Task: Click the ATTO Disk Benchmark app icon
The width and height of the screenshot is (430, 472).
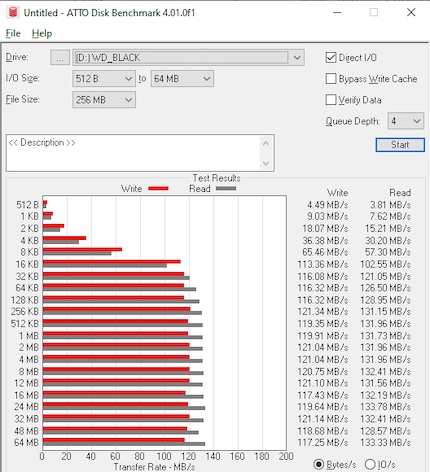Action: click(13, 12)
